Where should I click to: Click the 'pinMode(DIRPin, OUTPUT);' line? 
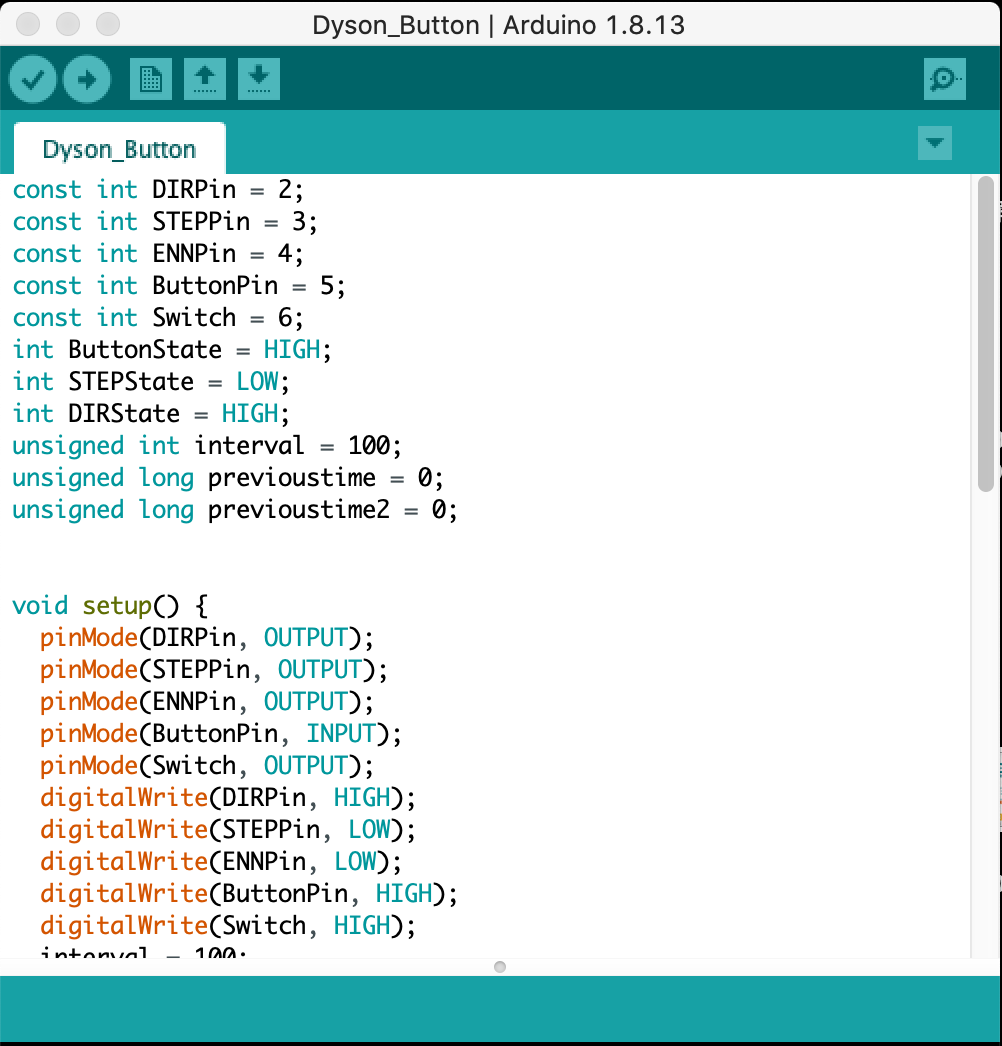click(207, 638)
